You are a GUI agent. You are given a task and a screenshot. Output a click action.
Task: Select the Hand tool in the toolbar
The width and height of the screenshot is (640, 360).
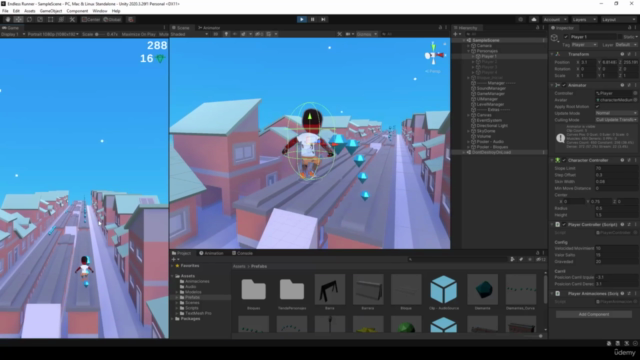8,19
